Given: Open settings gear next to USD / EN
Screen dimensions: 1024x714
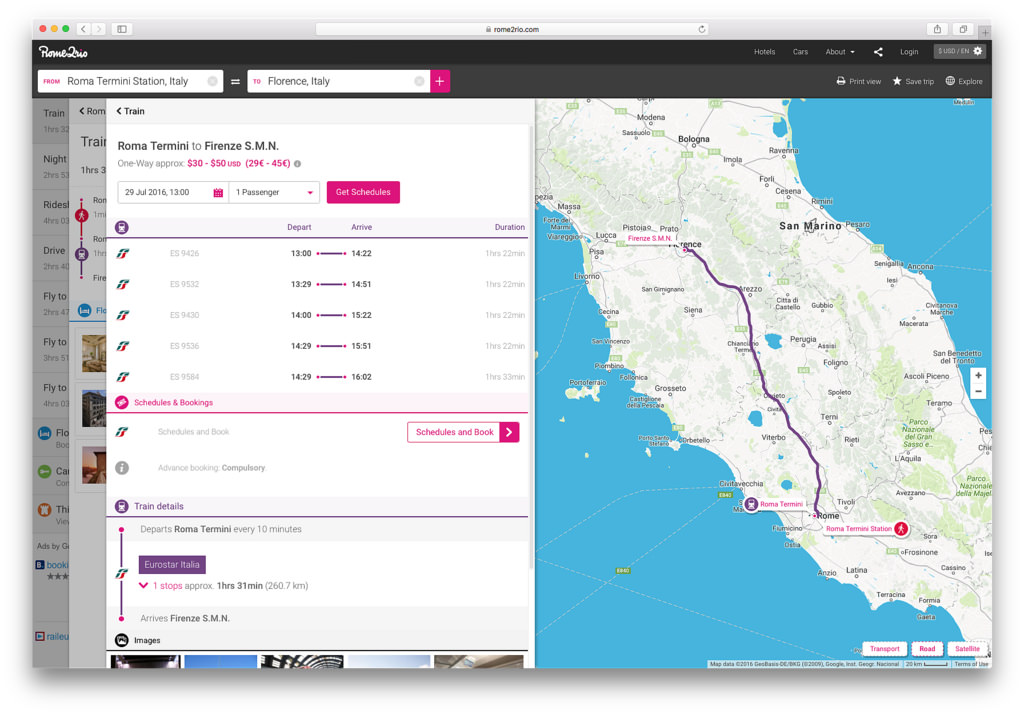Looking at the screenshot, I should (978, 51).
